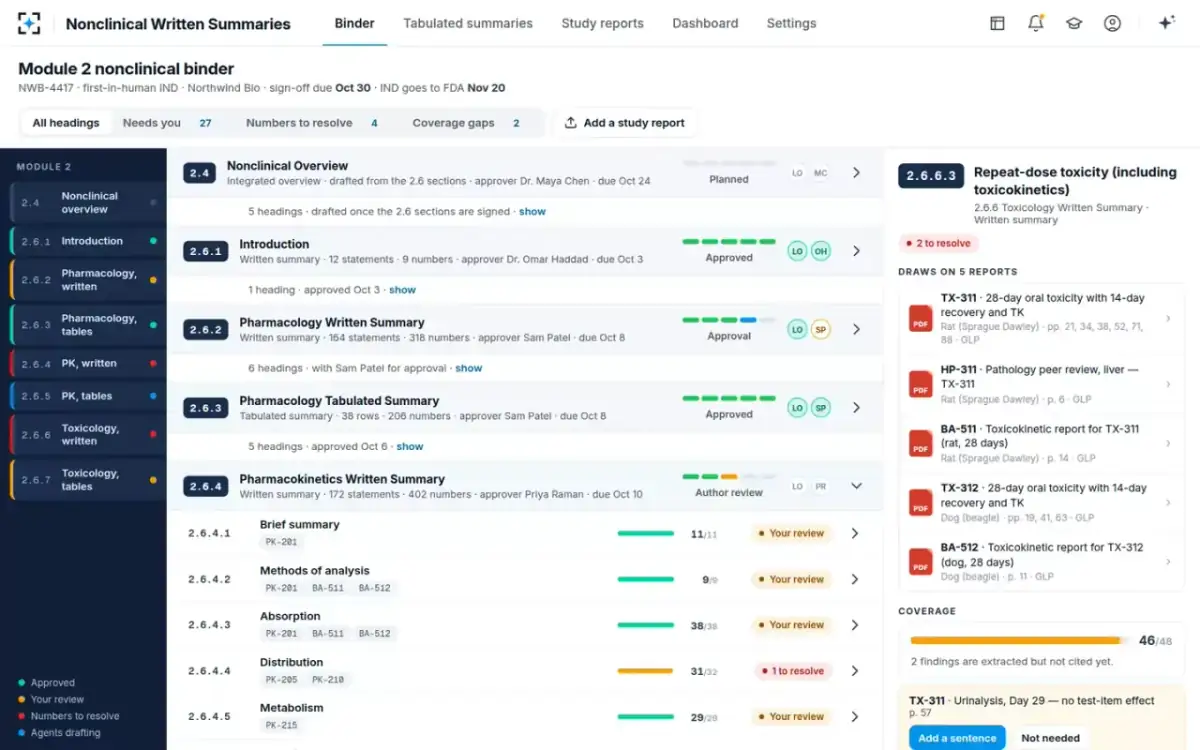Open the Dashboard tab
This screenshot has height=750, width=1200.
705,23
